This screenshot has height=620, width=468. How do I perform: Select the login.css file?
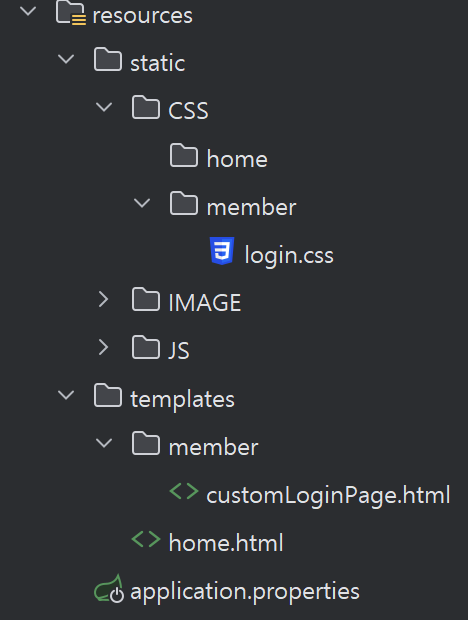point(289,255)
